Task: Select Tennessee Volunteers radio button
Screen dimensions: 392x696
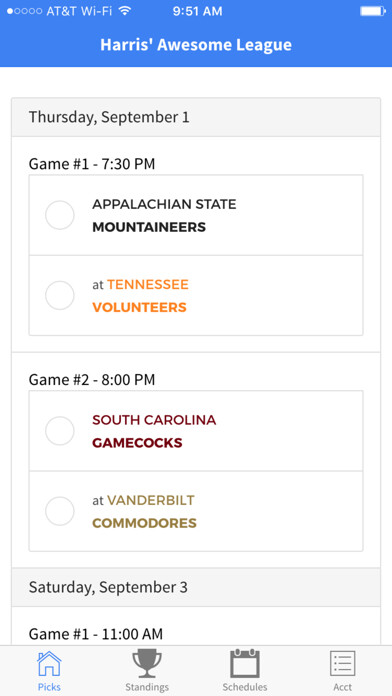Action: (59, 295)
